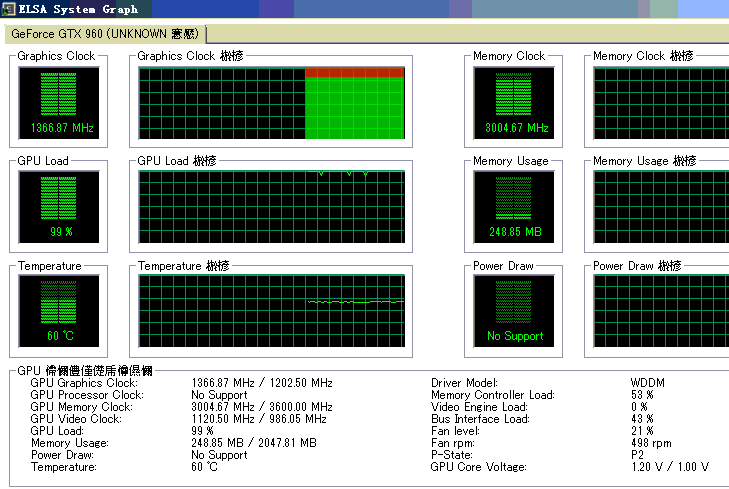Click the Power Draw gauge meter
The image size is (729, 489).
point(514,311)
